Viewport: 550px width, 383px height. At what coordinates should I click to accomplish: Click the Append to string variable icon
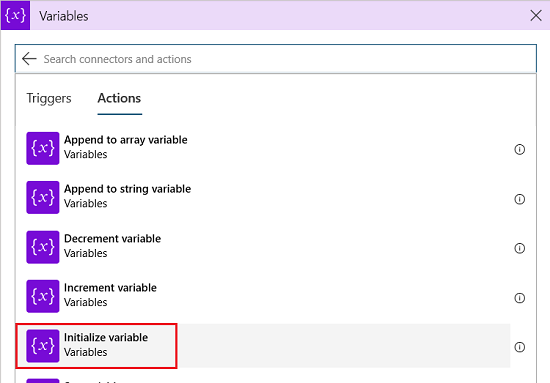(43, 197)
